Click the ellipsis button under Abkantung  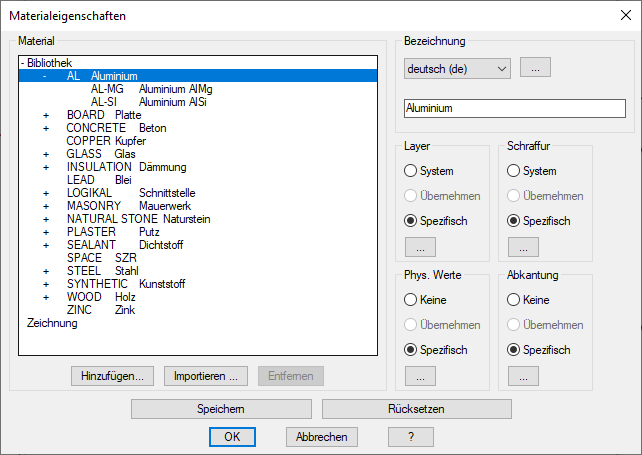click(523, 376)
